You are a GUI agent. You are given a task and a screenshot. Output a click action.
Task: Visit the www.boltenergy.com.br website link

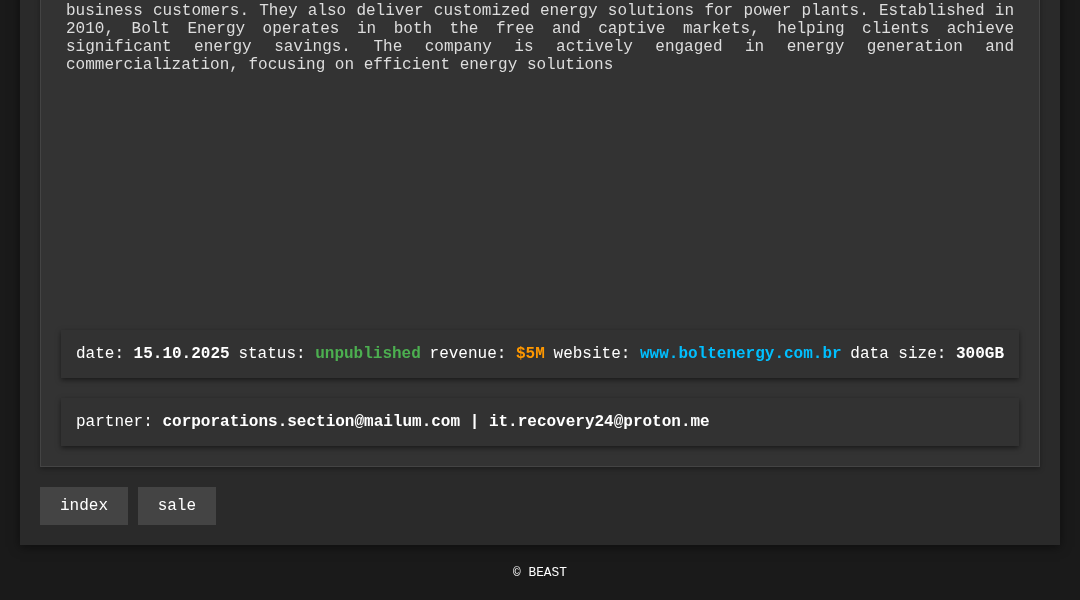[740, 353]
